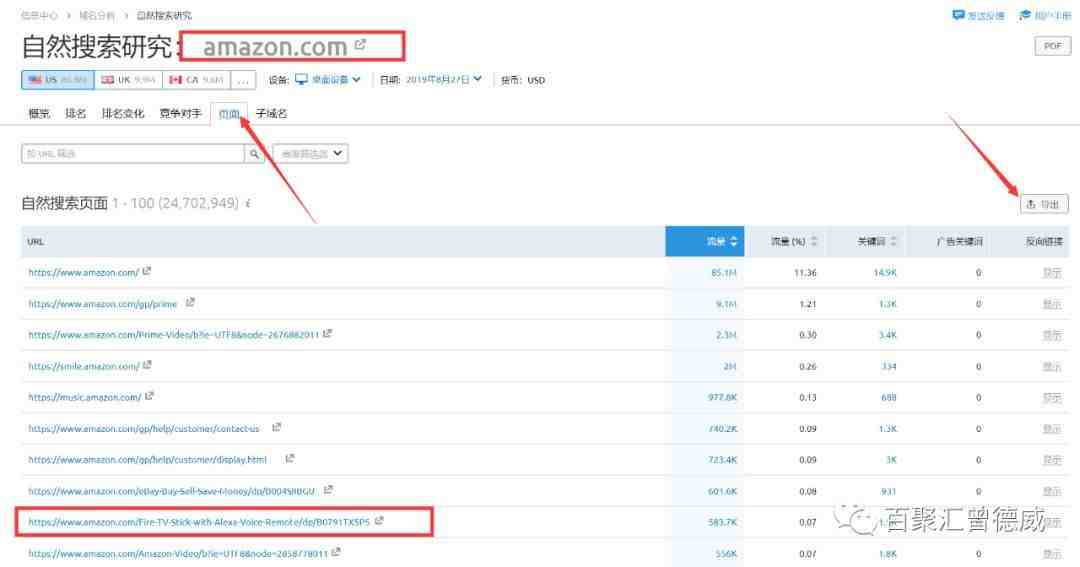Open external link icon for gp/prime URL
1080x567 pixels.
coord(190,302)
